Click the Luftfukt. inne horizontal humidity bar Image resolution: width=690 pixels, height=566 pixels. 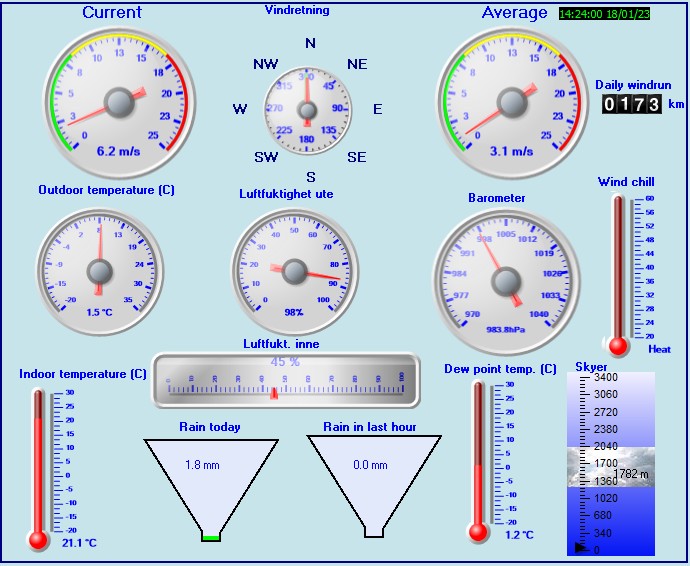283,381
